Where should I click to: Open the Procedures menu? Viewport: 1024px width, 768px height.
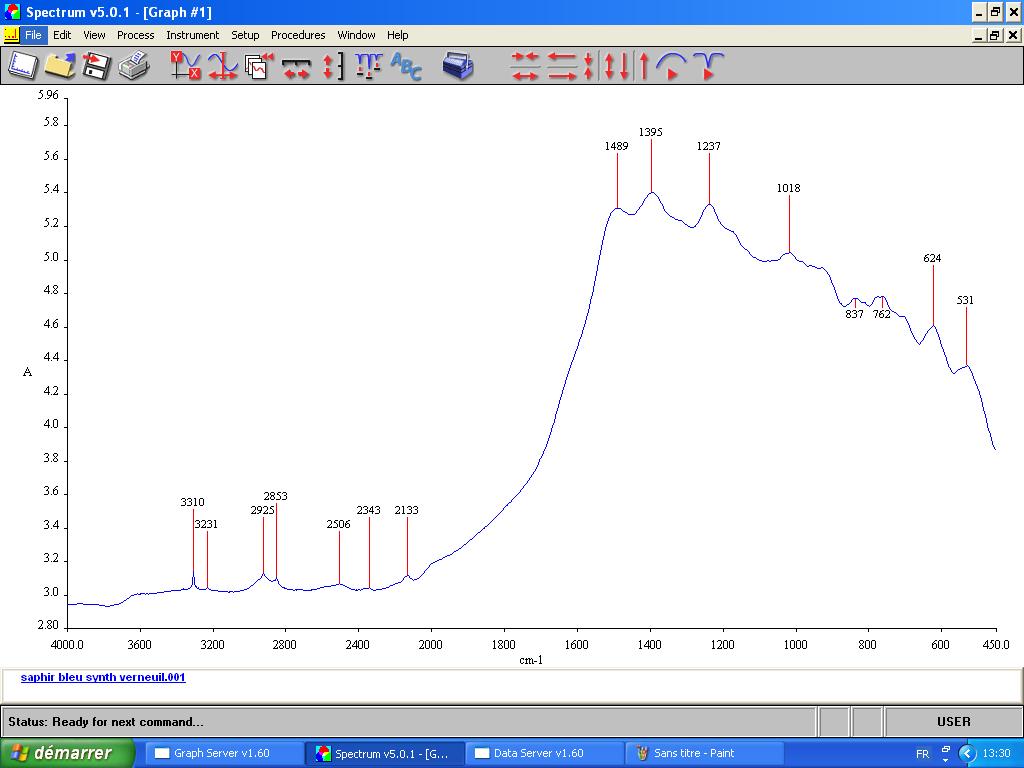point(298,35)
